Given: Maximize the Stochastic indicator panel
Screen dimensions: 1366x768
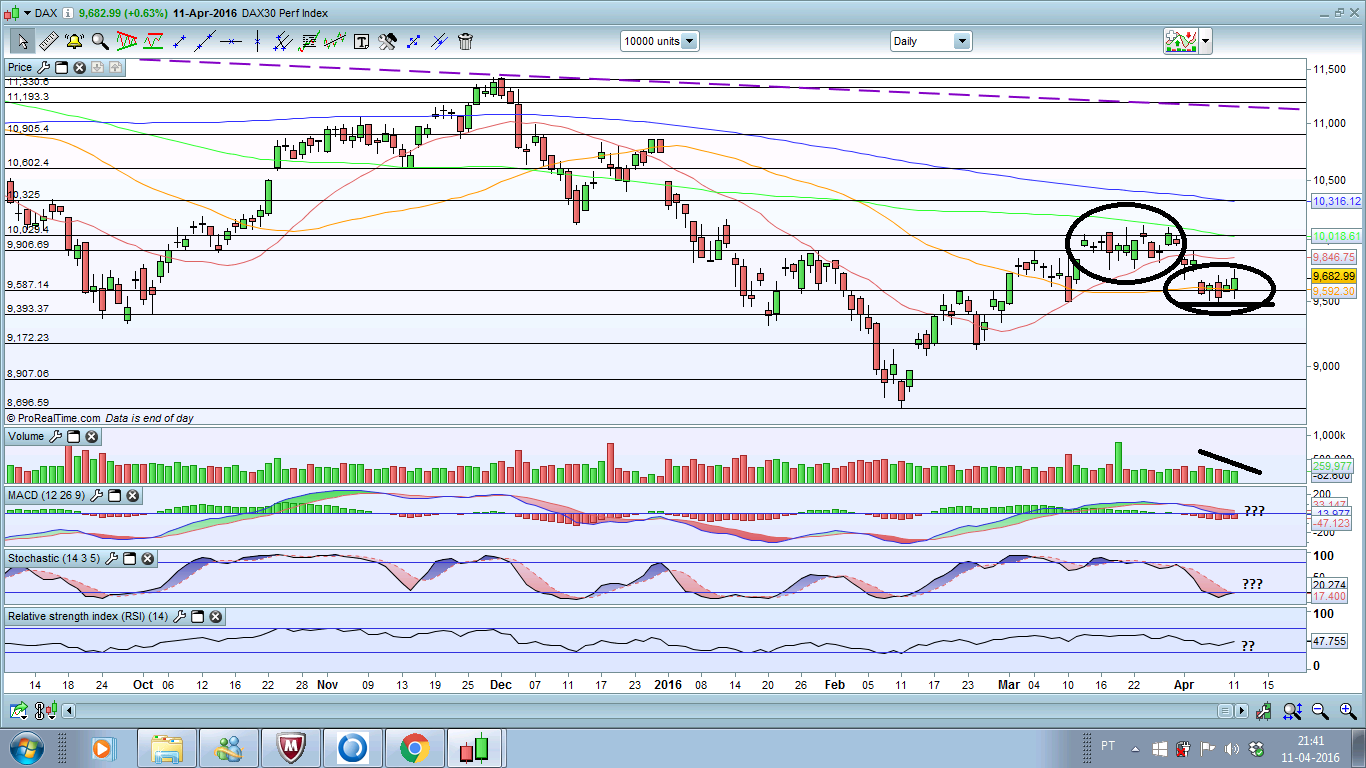Looking at the screenshot, I should pyautogui.click(x=129, y=557).
